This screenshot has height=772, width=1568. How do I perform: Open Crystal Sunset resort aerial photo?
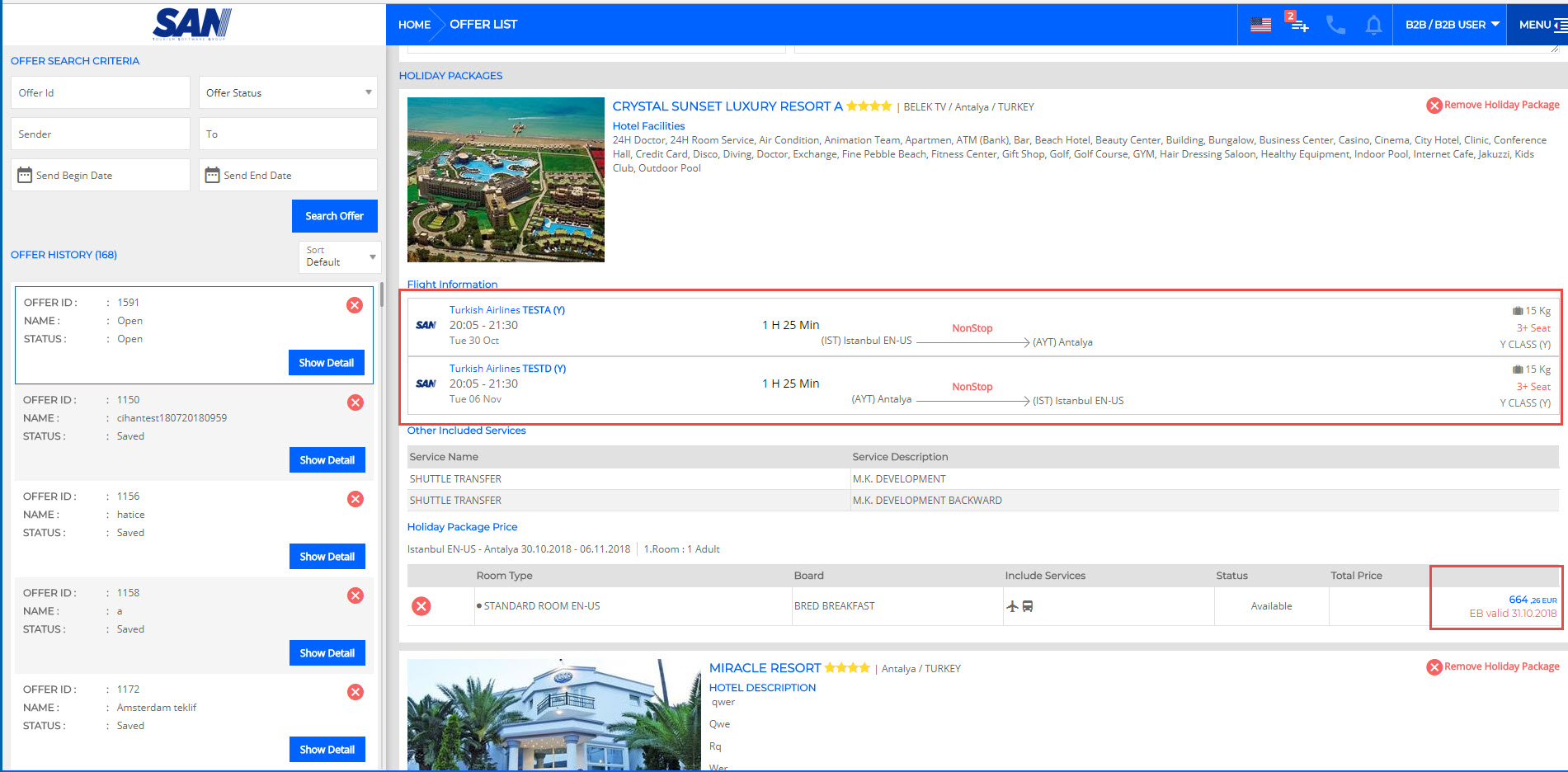(506, 180)
